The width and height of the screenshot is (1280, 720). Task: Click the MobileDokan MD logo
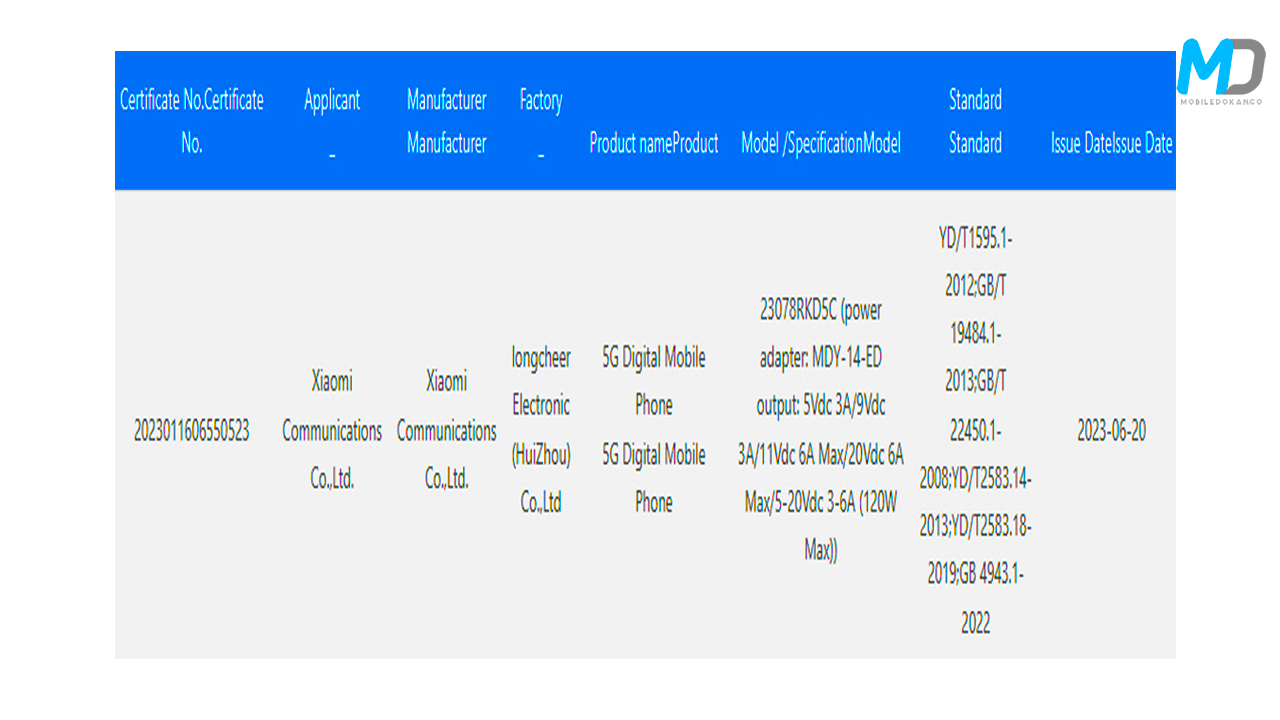click(1220, 71)
